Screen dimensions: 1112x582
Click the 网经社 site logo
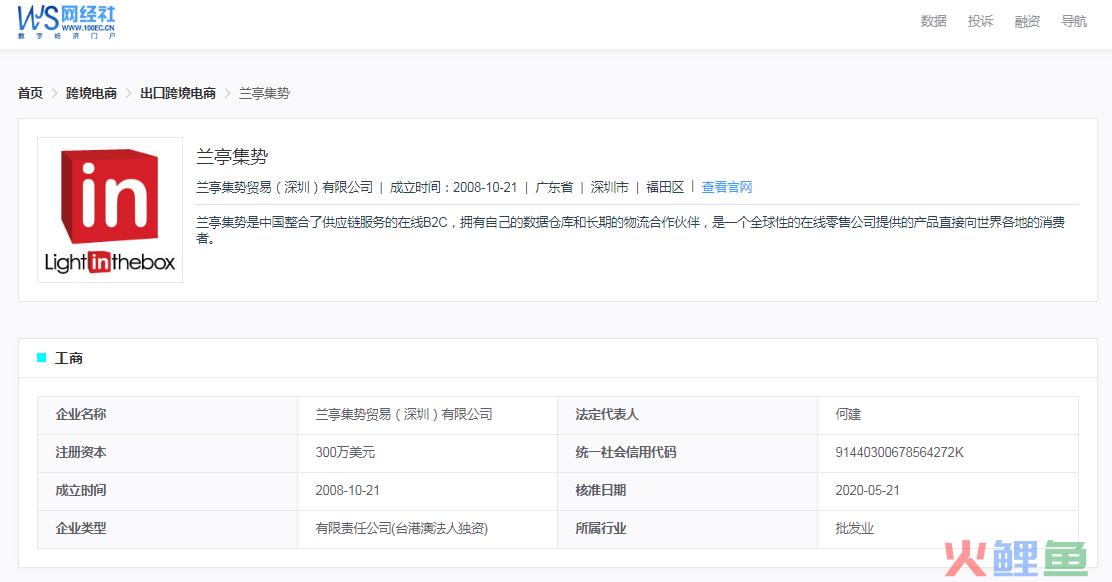(67, 22)
